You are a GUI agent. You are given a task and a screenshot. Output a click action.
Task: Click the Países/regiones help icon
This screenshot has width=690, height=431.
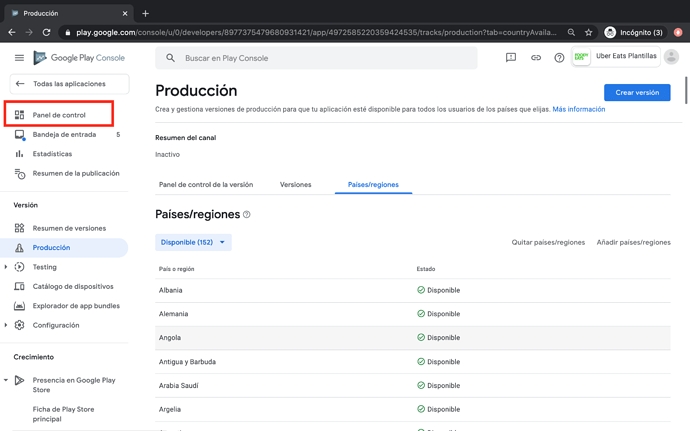pos(247,215)
